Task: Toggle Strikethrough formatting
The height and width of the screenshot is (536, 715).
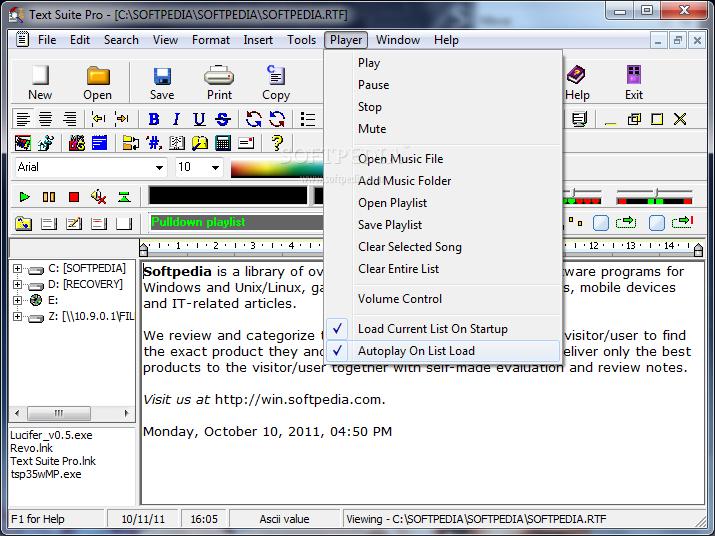Action: pos(223,119)
